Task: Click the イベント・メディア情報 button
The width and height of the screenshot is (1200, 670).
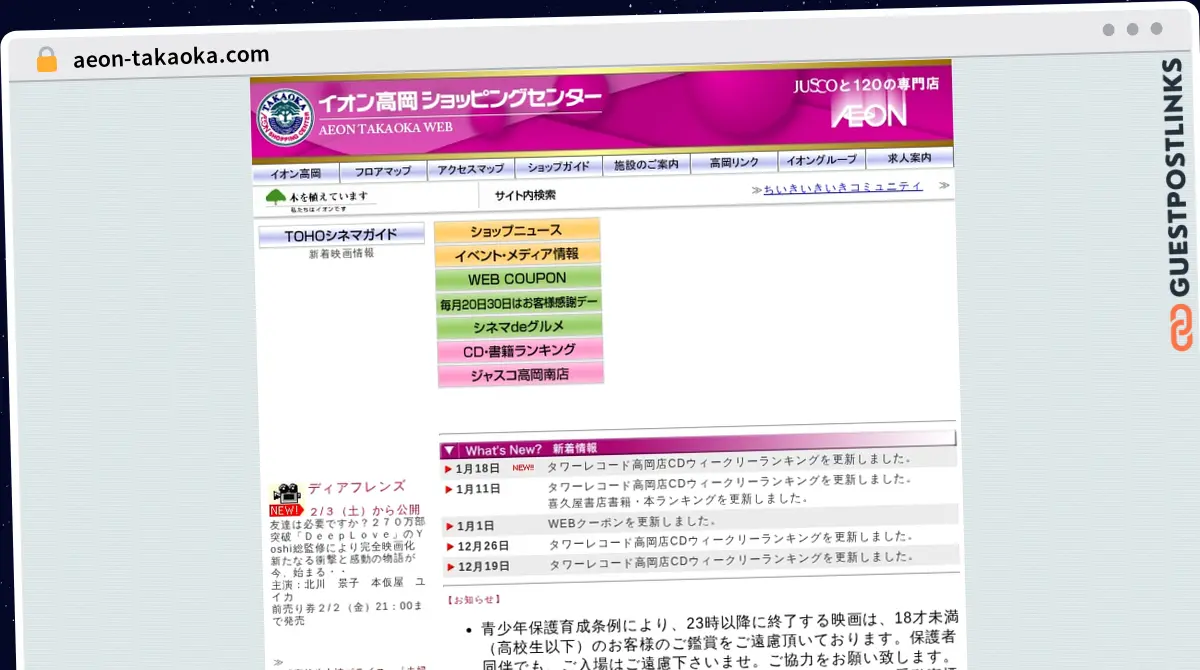Action: click(x=518, y=255)
